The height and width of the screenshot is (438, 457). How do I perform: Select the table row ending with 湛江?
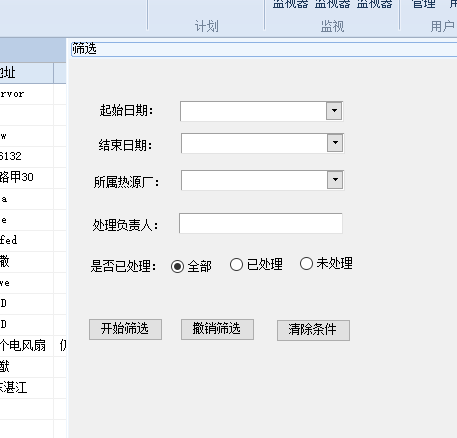pyautogui.click(x=33, y=388)
